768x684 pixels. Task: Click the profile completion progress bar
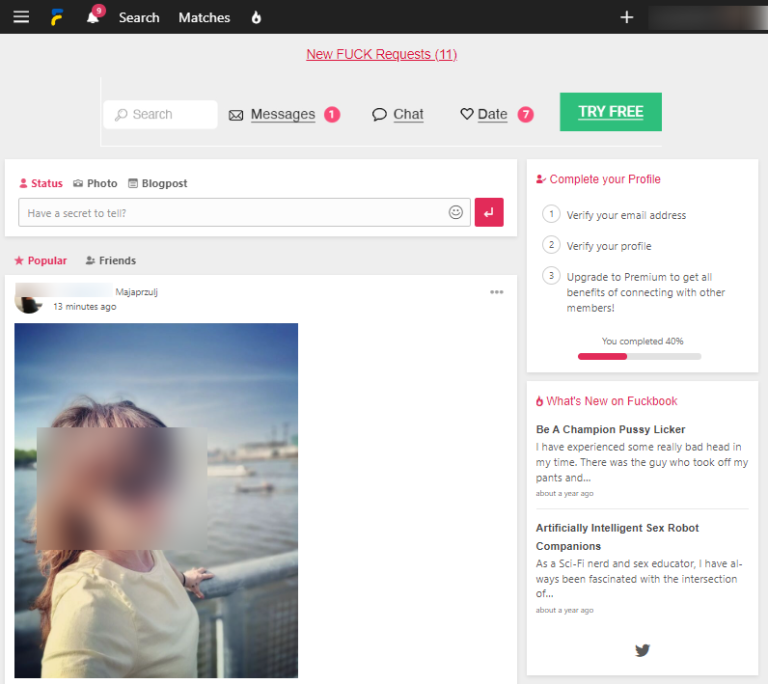tap(639, 356)
